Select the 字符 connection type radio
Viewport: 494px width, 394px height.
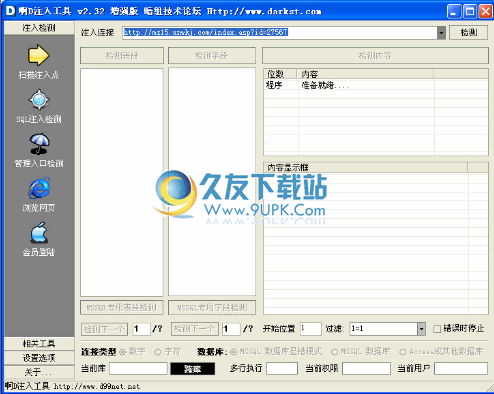(x=158, y=352)
